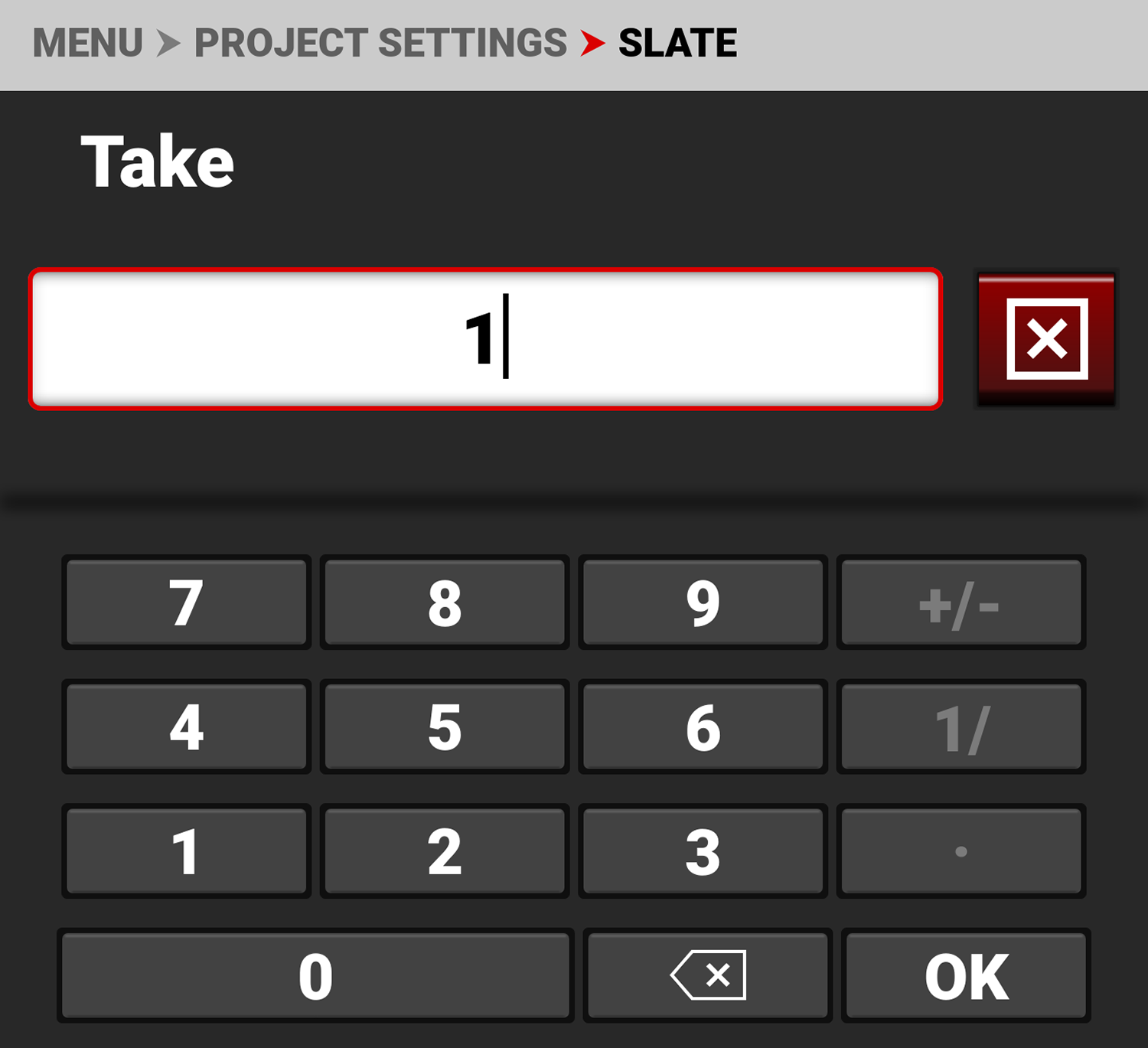Click inside the Take number input field
Viewport: 1148px width, 1048px height.
click(x=485, y=339)
